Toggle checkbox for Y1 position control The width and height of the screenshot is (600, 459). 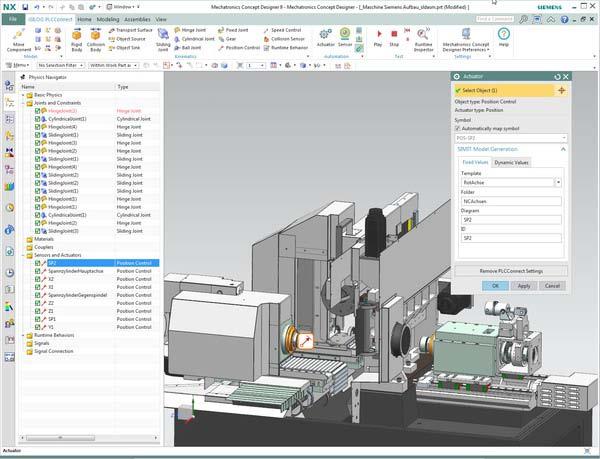38,327
